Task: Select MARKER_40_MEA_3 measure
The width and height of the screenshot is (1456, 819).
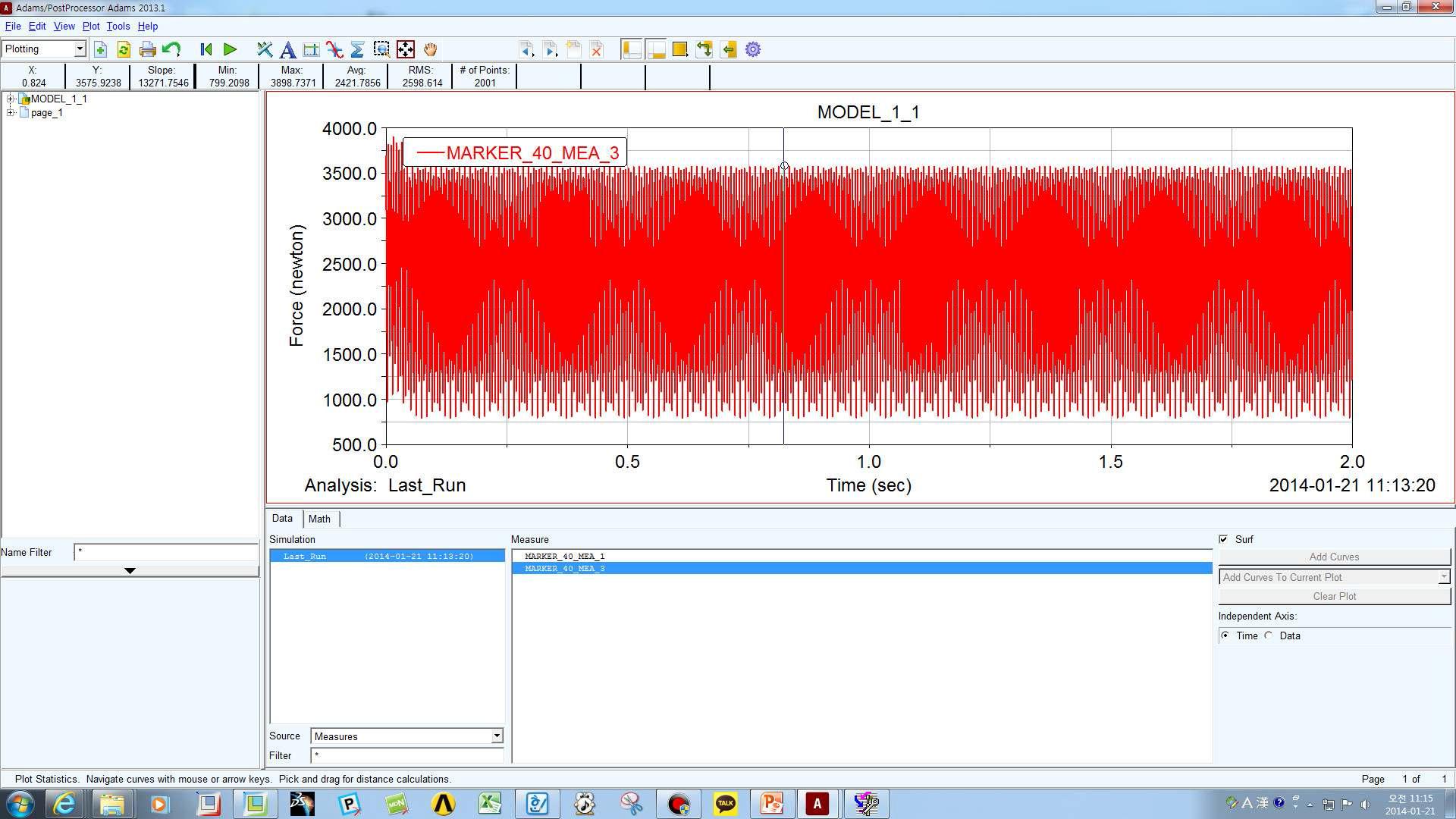Action: tap(862, 568)
